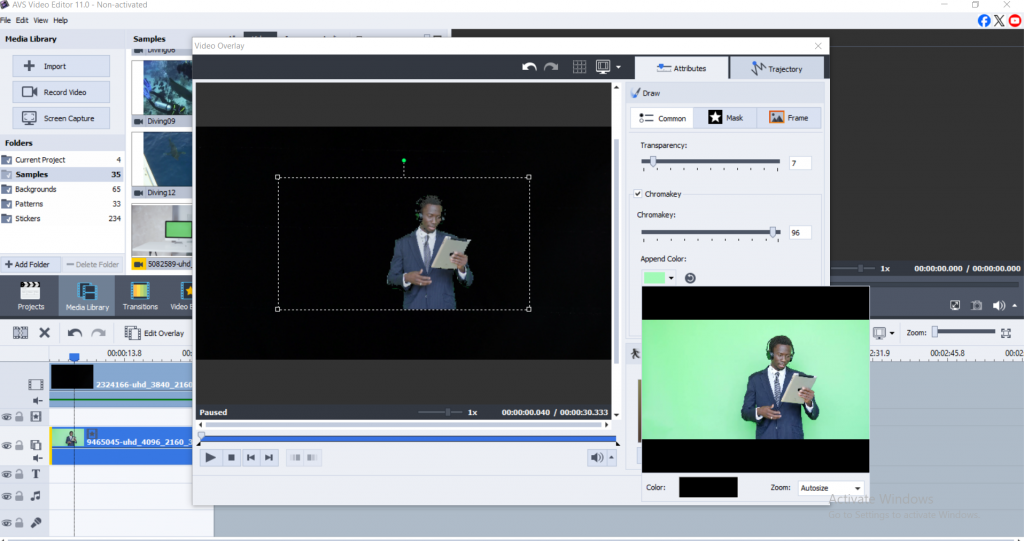1024x541 pixels.
Task: Open the Append Color dropdown arrow
Action: point(672,278)
